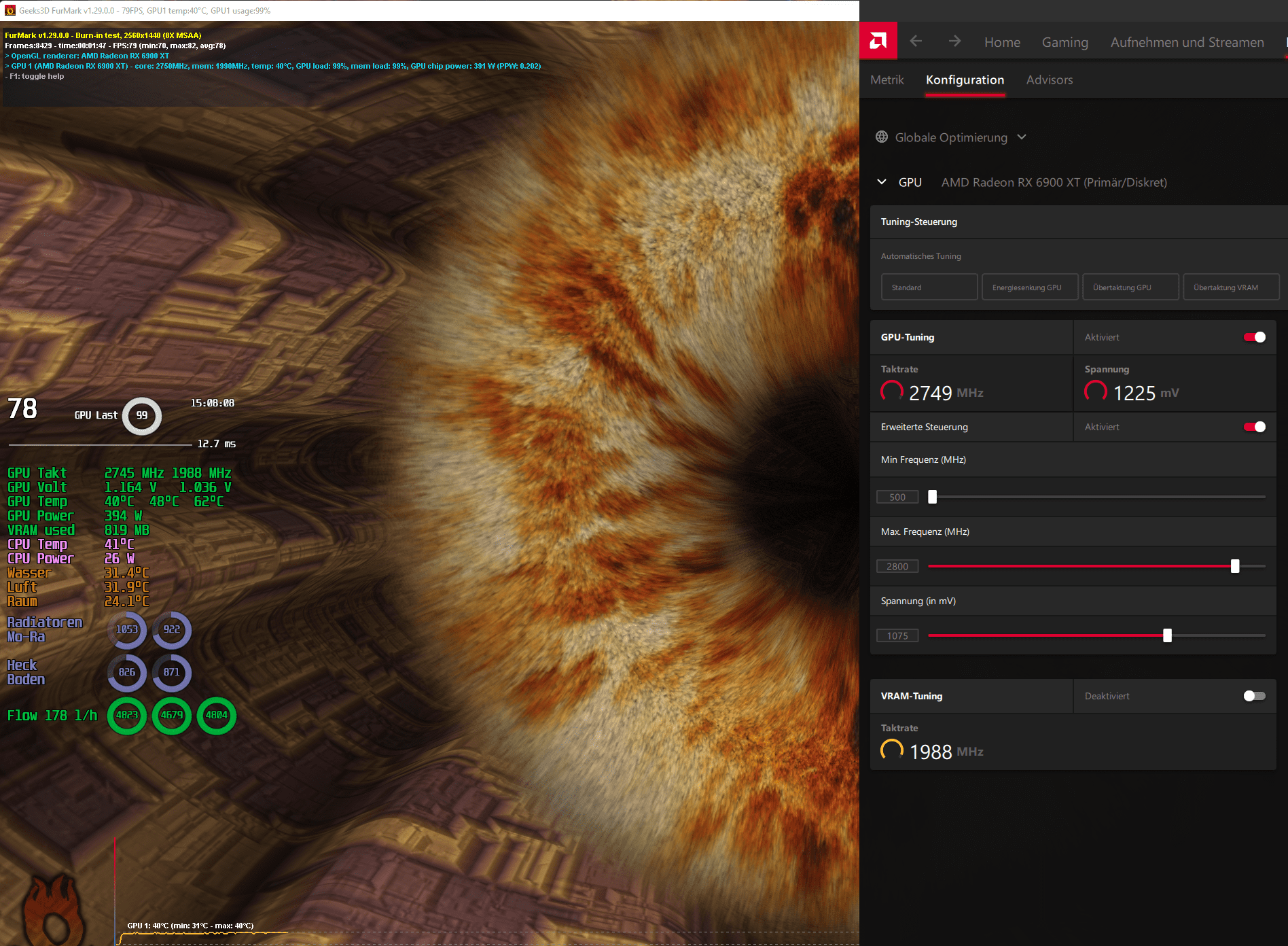Click Übertaktung GPU button
Image resolution: width=1288 pixels, height=946 pixels.
(1130, 287)
